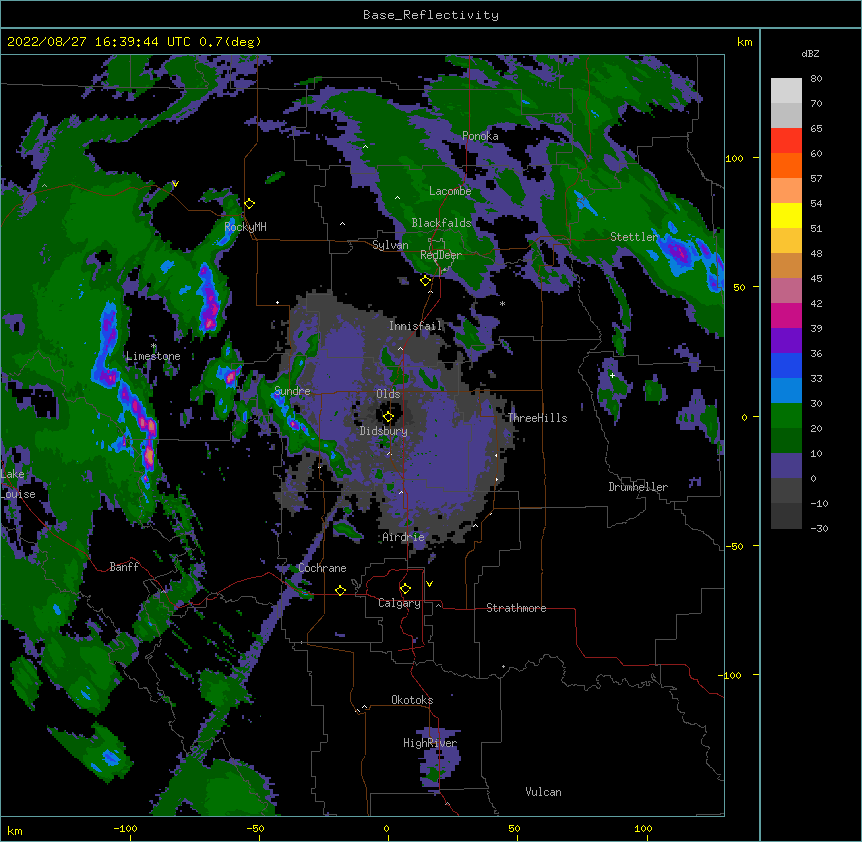Click the Blackfalds city label
This screenshot has width=862, height=842.
[x=441, y=223]
